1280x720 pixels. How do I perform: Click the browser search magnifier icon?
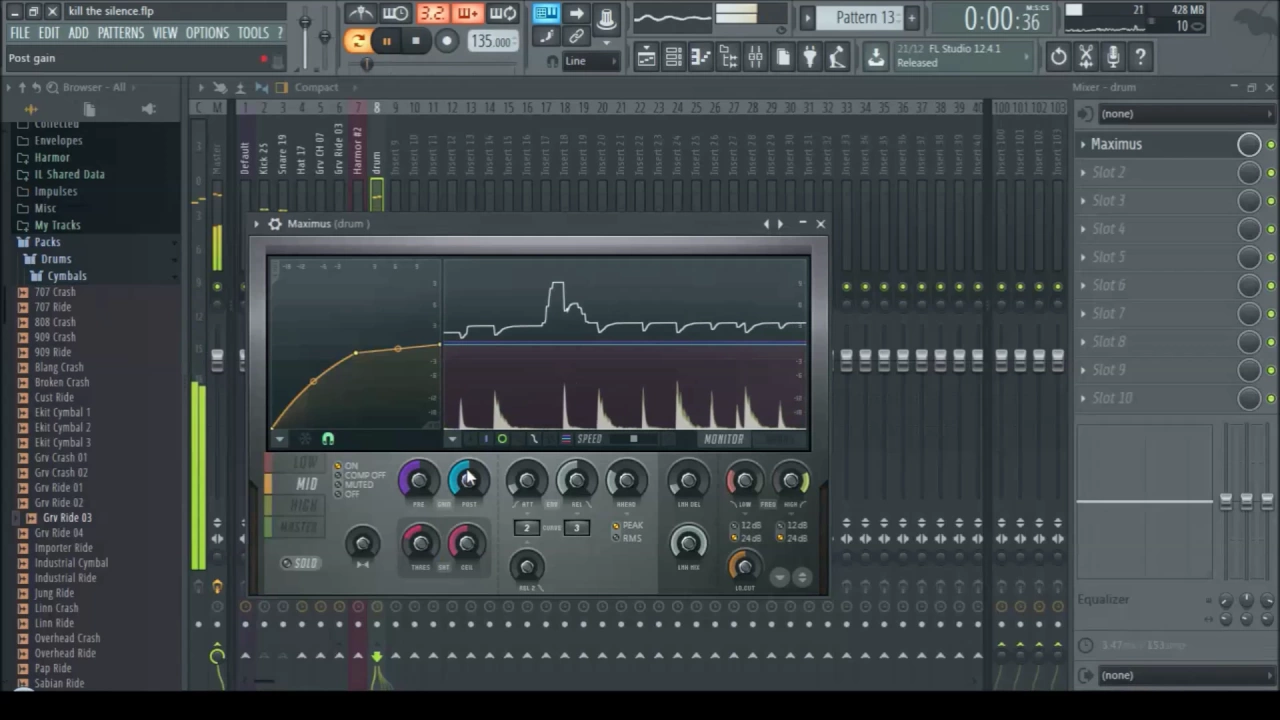(x=52, y=88)
